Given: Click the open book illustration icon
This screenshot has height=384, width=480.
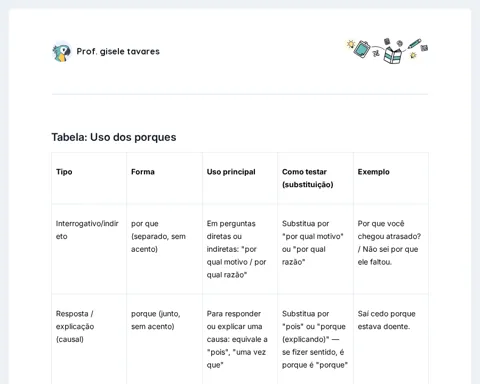Looking at the screenshot, I should 393,55.
